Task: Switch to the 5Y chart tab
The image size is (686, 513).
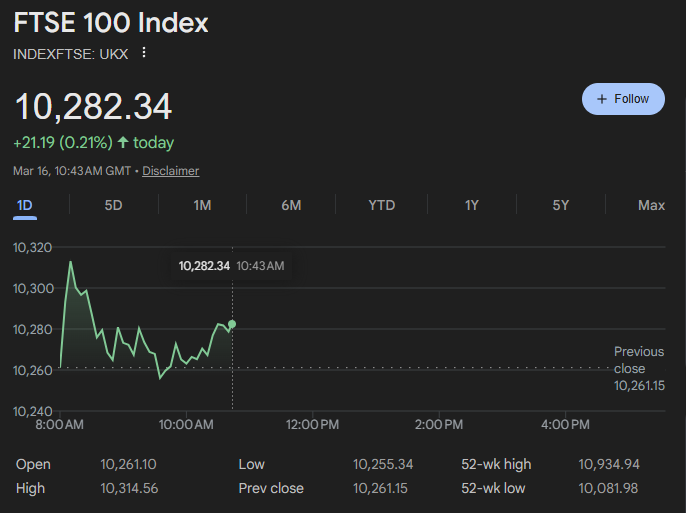Action: coord(560,205)
